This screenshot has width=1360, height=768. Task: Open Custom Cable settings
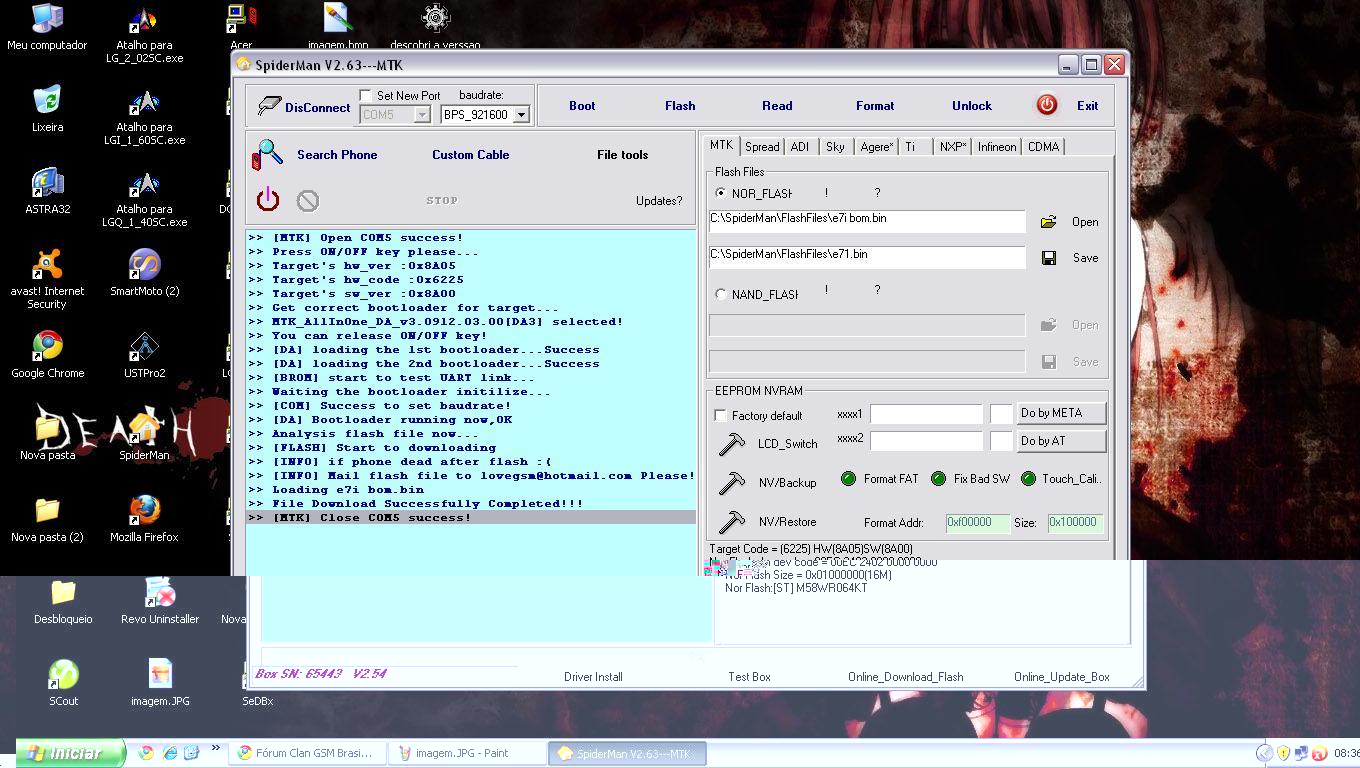(471, 155)
